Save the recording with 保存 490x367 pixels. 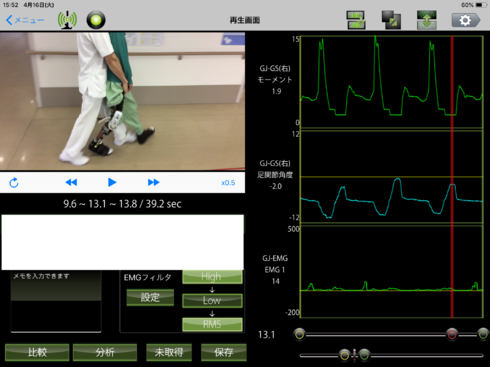[224, 352]
